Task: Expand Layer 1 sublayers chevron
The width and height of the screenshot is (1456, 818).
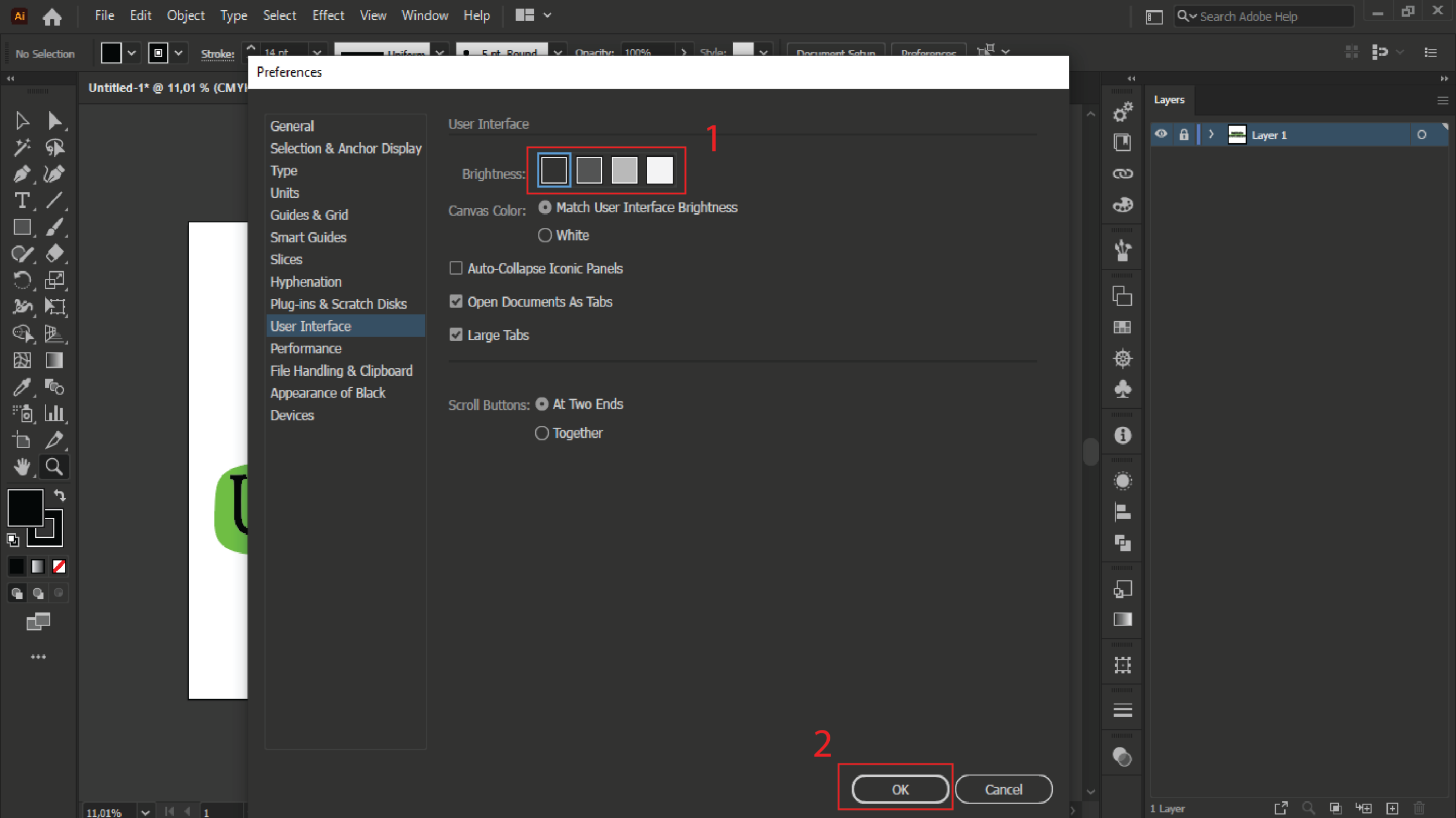Action: [1211, 135]
